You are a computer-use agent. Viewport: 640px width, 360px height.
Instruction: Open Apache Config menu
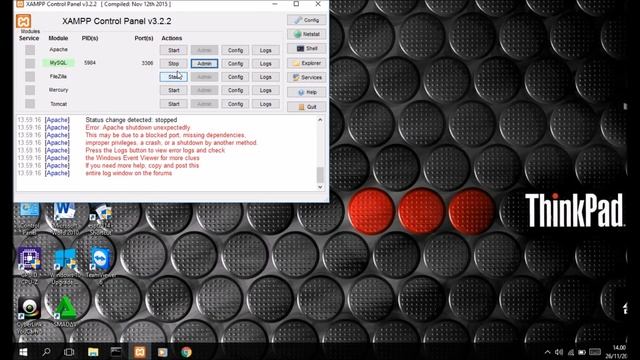click(x=235, y=50)
